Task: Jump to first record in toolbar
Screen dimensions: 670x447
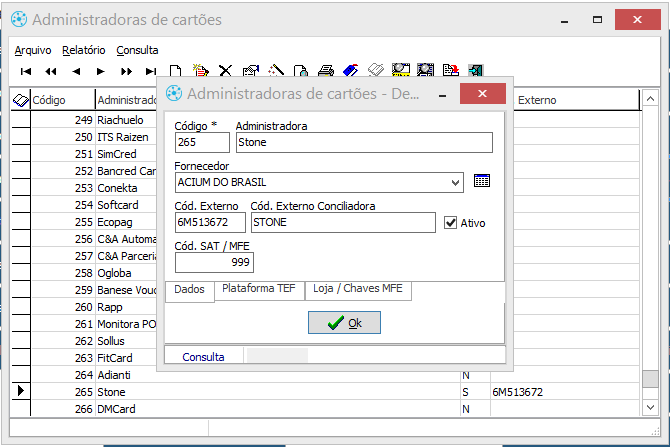Action: (x=26, y=71)
